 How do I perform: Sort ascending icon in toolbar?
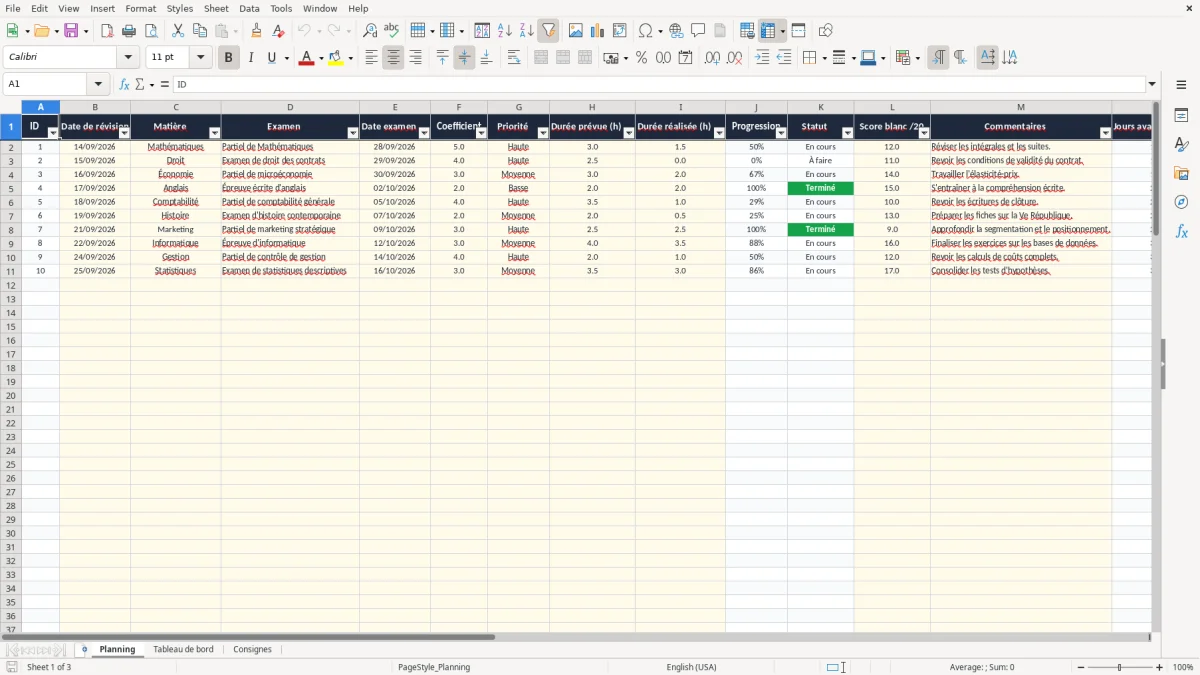click(505, 31)
